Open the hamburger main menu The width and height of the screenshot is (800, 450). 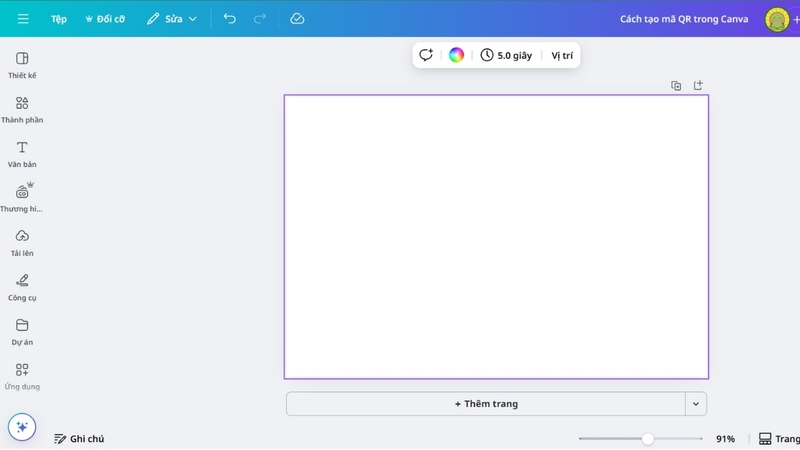pyautogui.click(x=23, y=19)
